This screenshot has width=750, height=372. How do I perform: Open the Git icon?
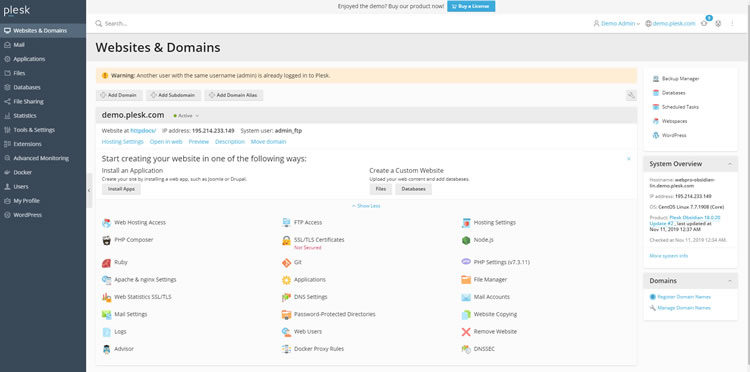click(286, 263)
